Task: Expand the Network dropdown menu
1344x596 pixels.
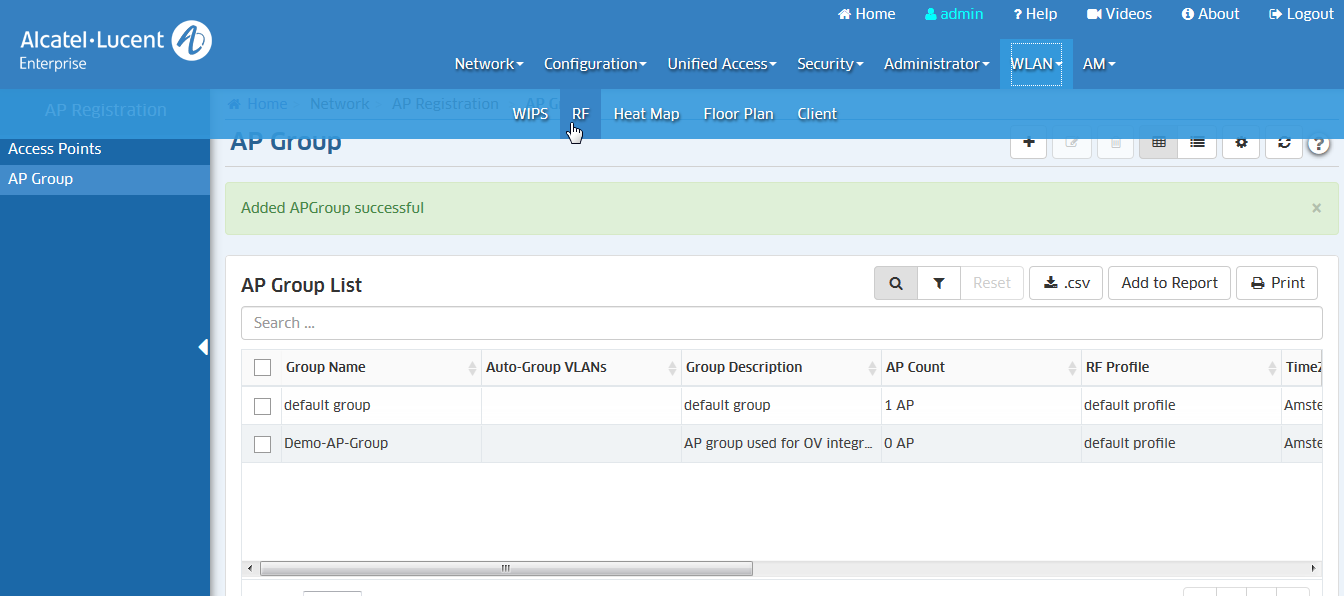Action: pyautogui.click(x=488, y=64)
